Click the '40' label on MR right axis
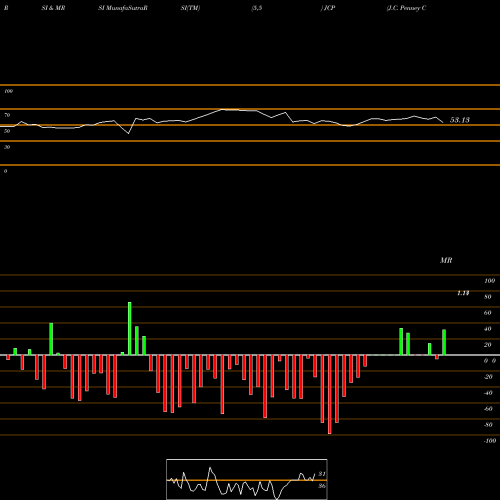 (x=488, y=329)
